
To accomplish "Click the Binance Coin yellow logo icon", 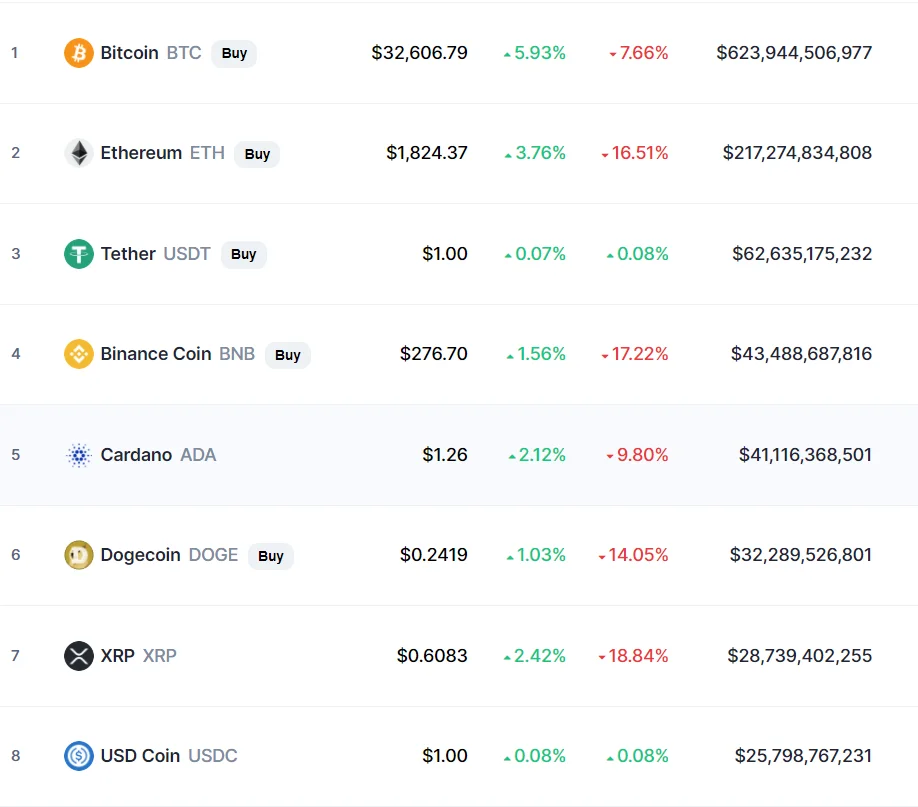I will (x=78, y=354).
